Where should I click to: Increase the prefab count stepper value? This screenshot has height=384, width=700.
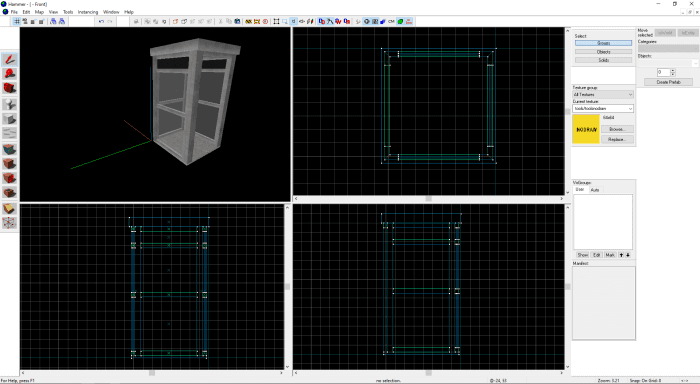pos(673,71)
